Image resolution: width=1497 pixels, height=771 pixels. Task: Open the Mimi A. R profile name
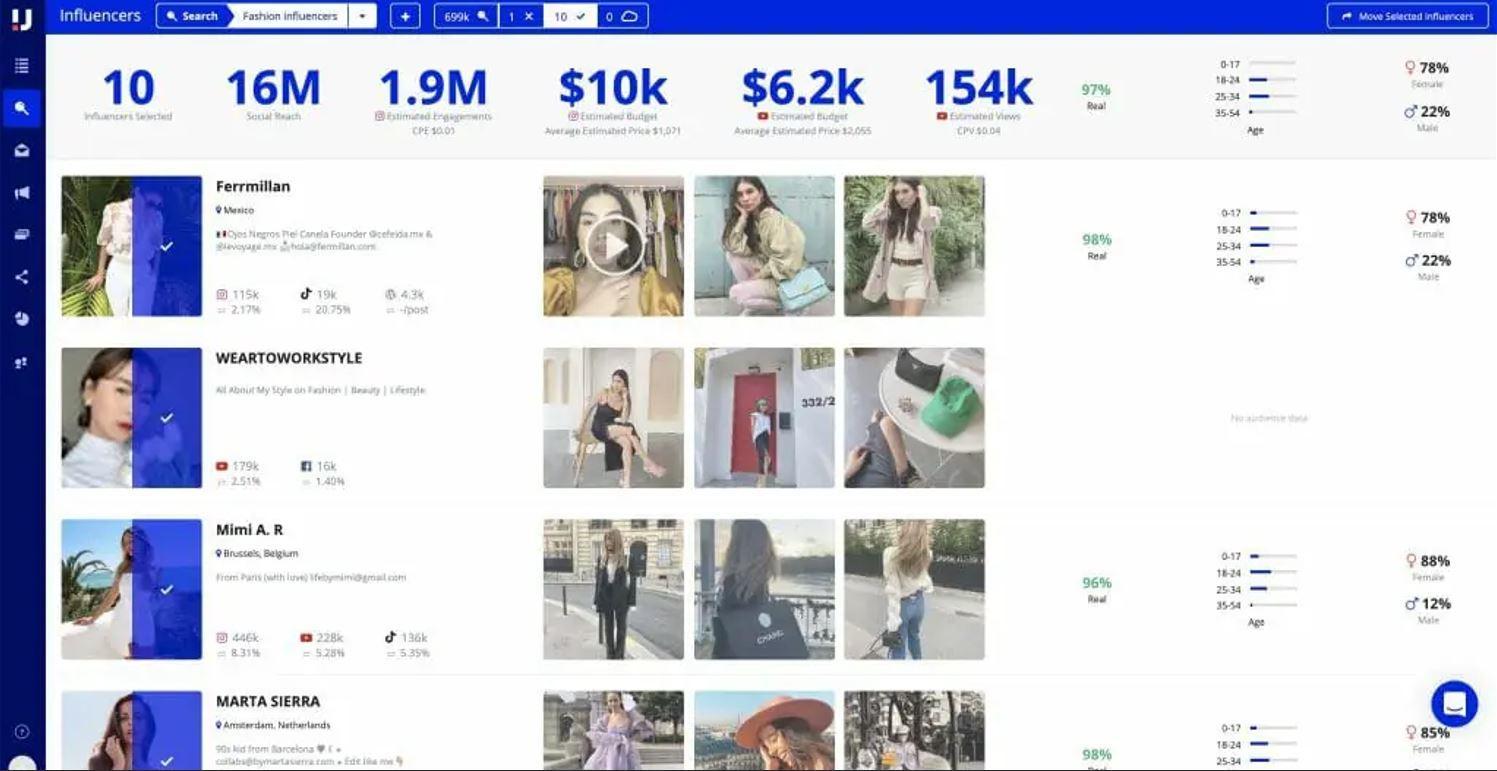pos(250,530)
